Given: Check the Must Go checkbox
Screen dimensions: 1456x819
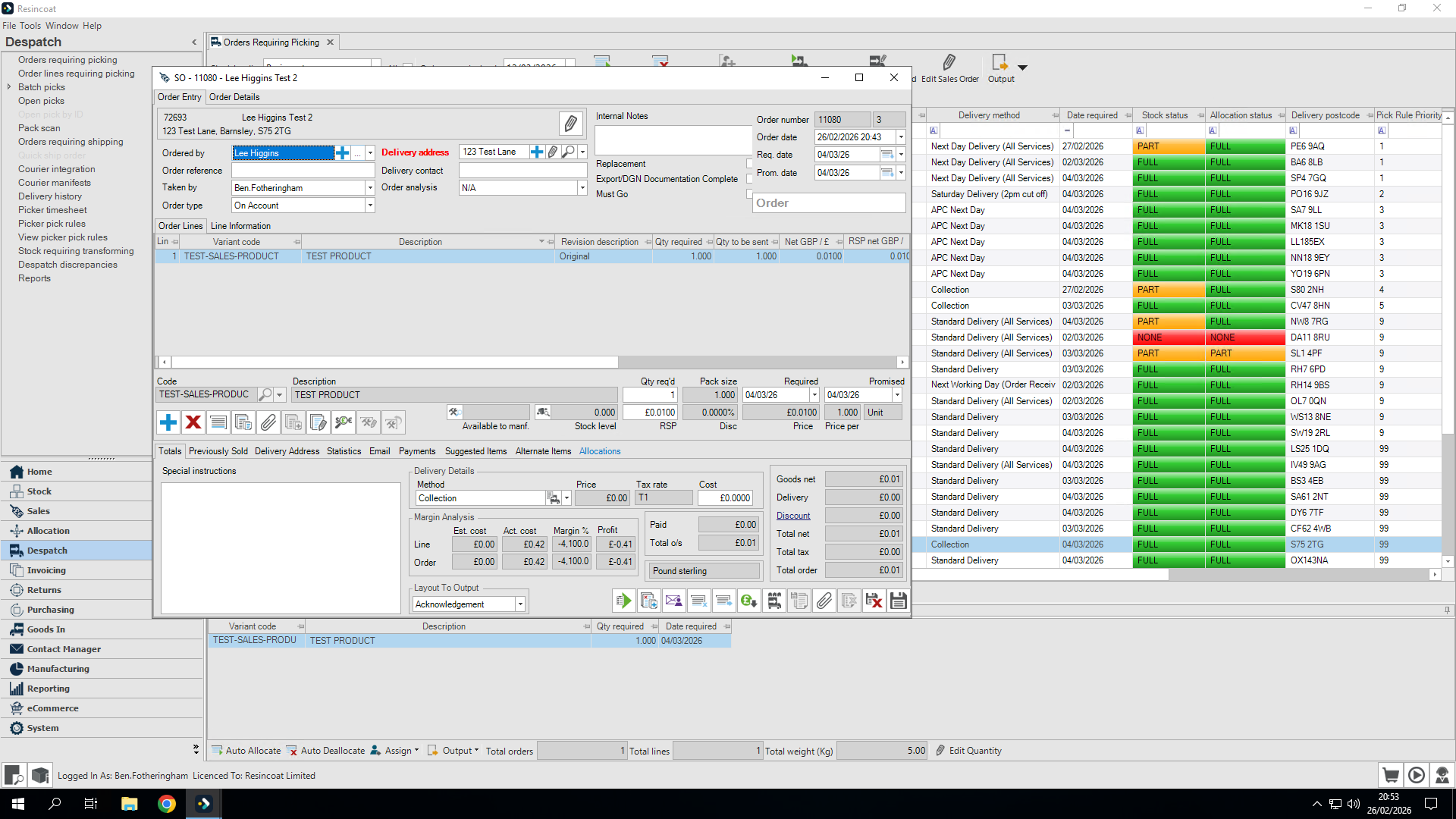Looking at the screenshot, I should pos(749,194).
